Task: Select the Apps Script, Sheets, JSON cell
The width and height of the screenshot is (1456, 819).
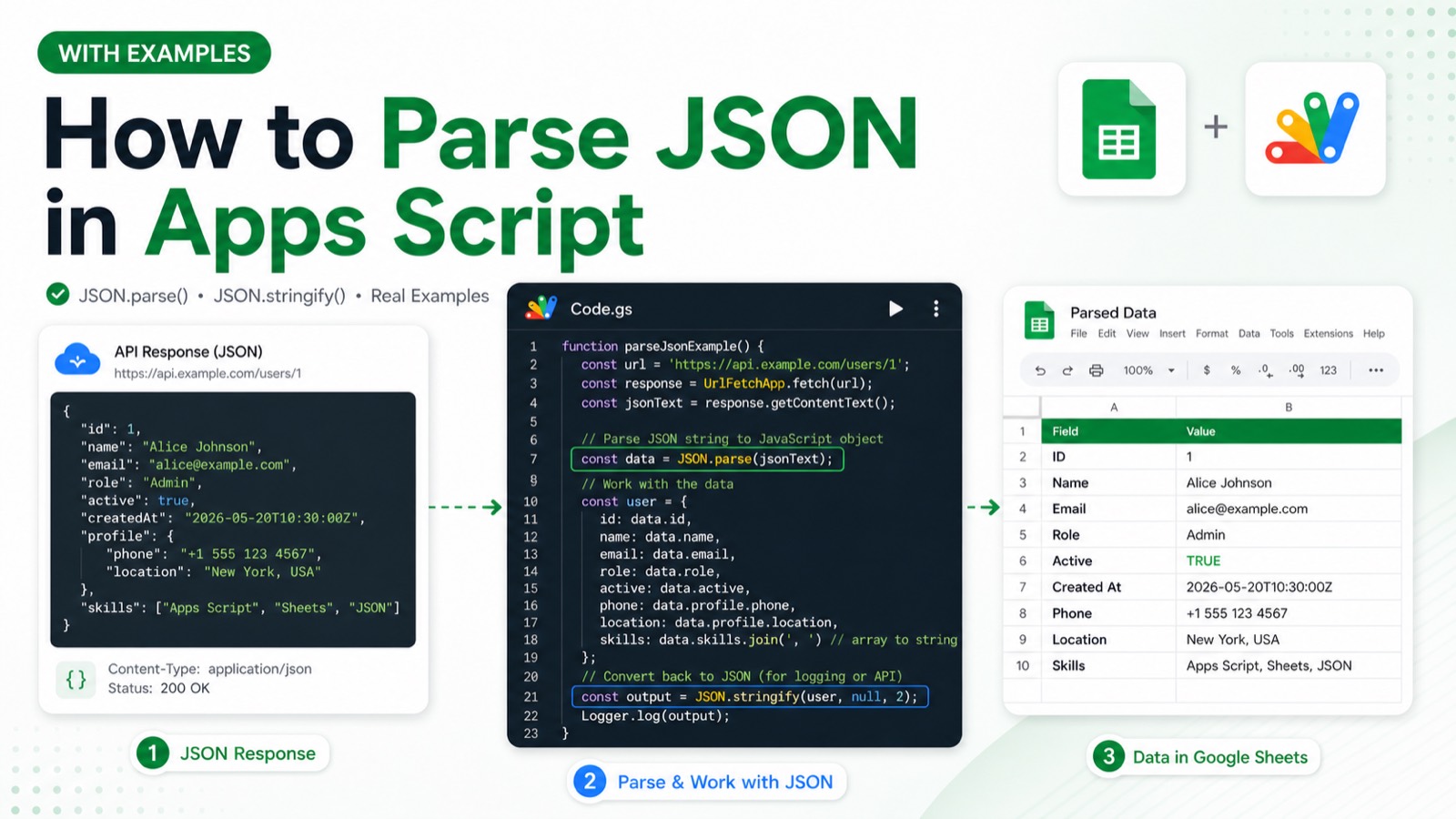Action: point(1289,665)
